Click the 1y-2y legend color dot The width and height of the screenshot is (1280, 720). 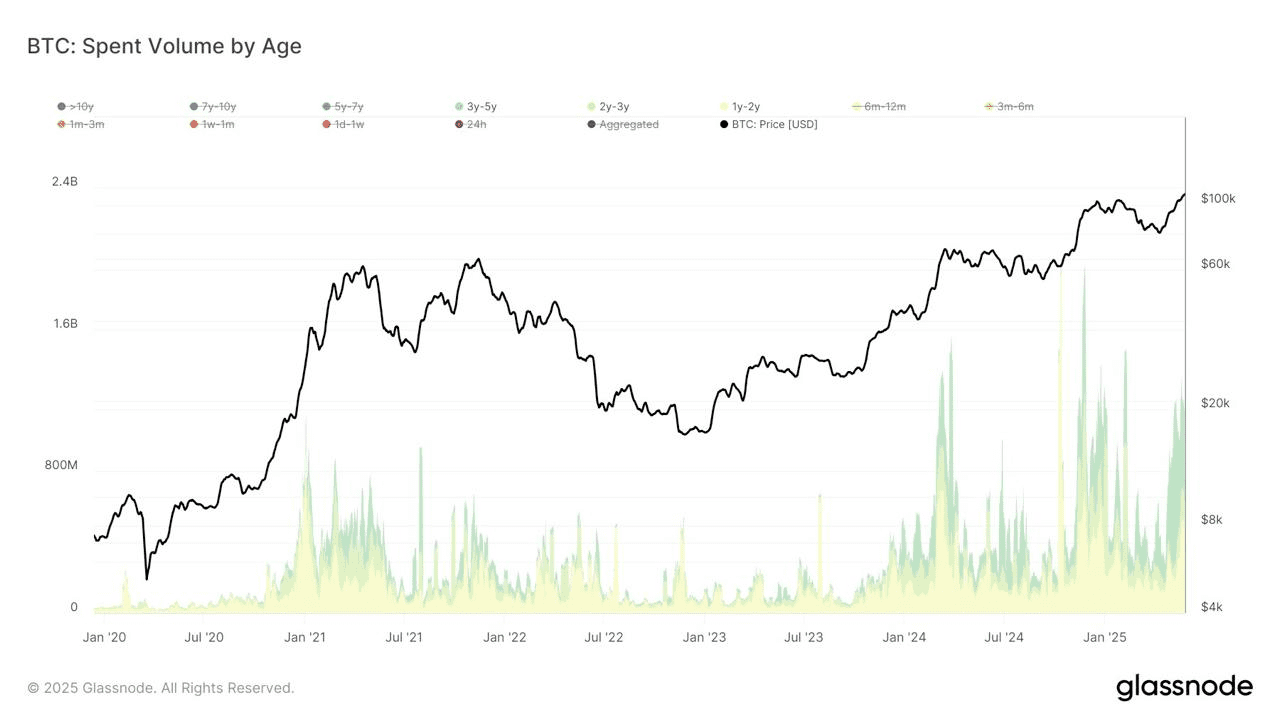click(724, 106)
